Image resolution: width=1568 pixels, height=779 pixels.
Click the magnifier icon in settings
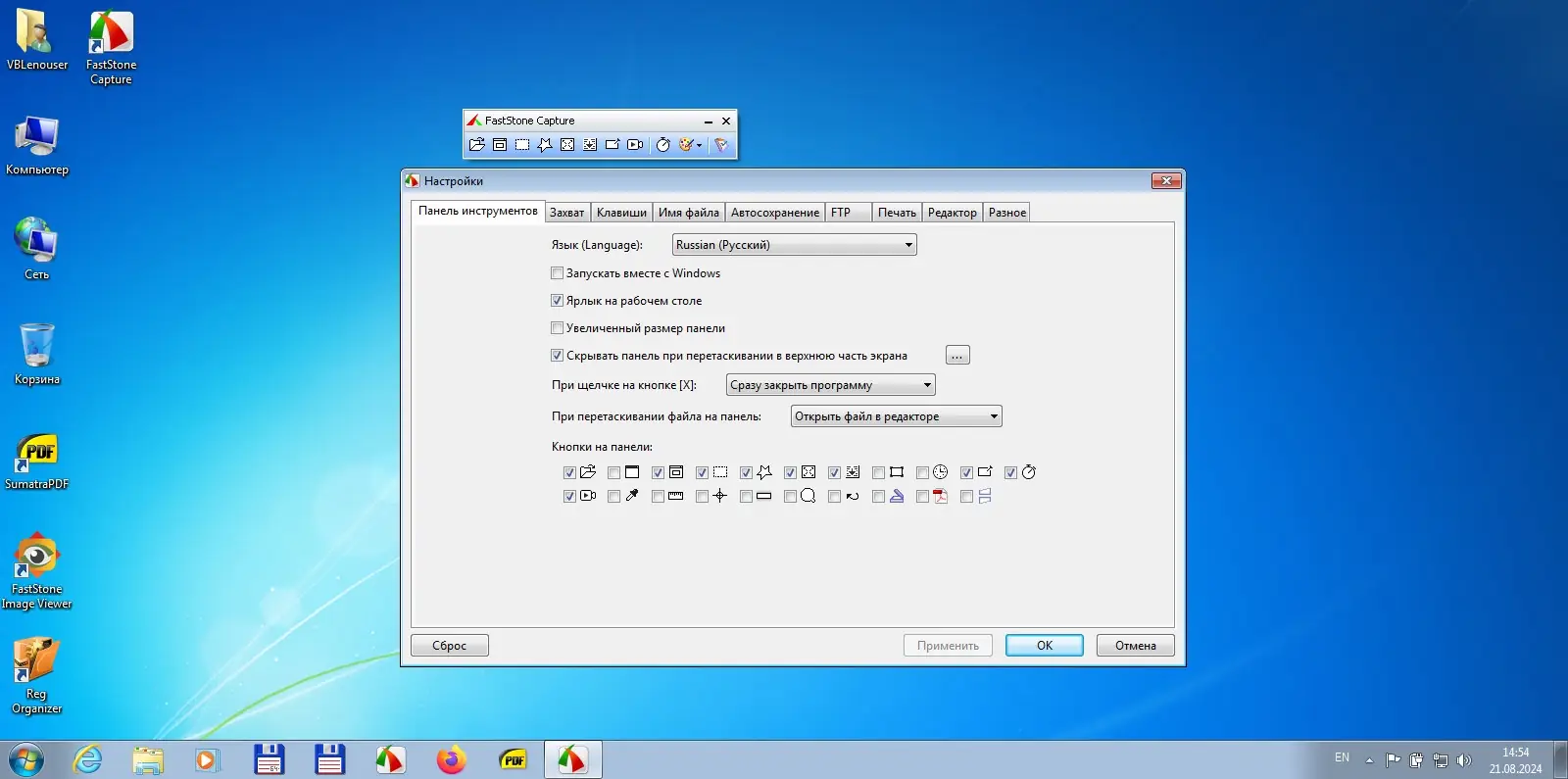coord(808,496)
